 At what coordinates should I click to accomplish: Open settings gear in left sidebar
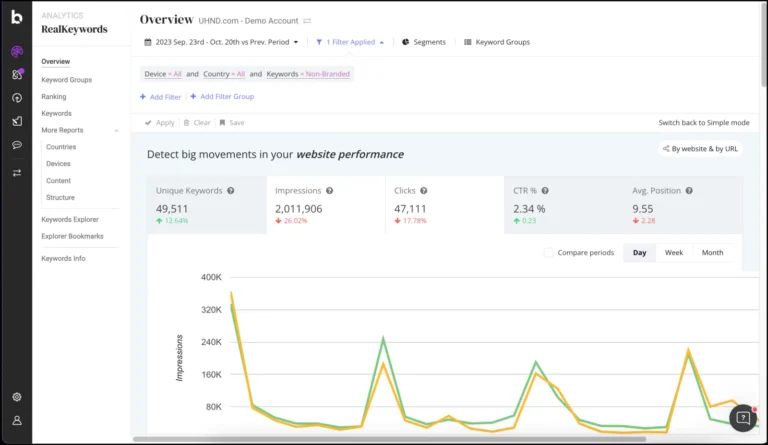[17, 397]
